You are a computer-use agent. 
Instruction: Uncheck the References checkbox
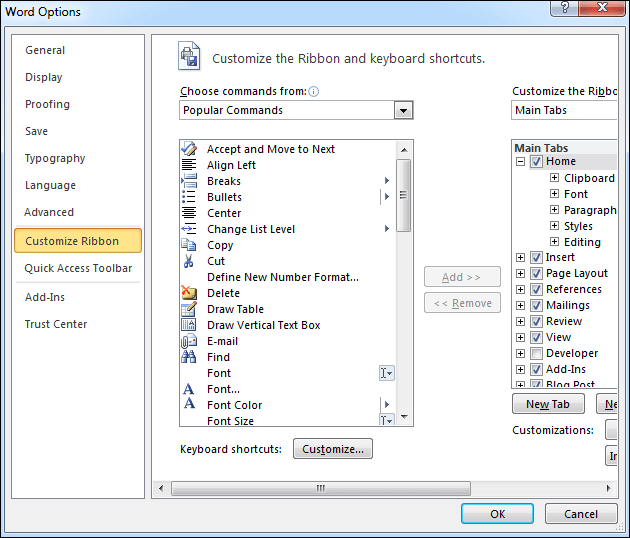(x=536, y=289)
